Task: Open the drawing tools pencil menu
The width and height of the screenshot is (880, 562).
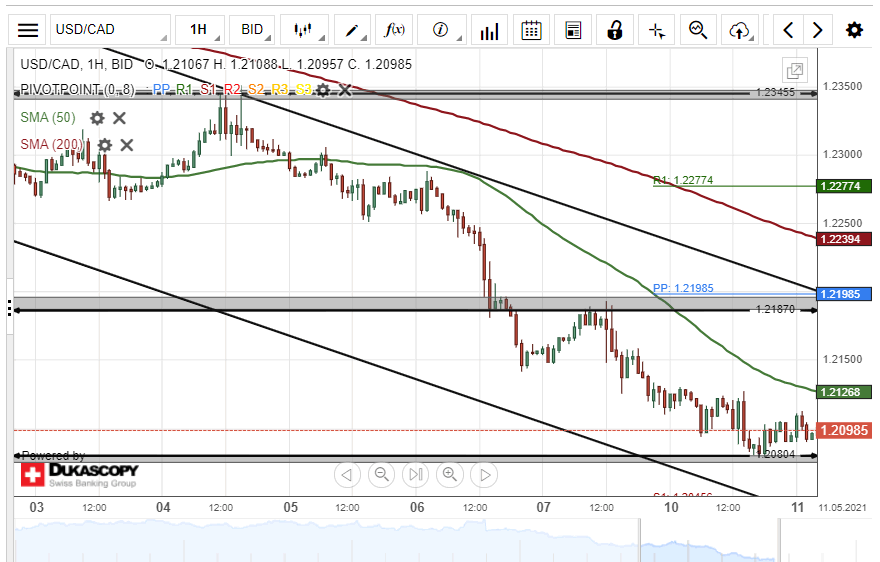Action: coord(352,30)
